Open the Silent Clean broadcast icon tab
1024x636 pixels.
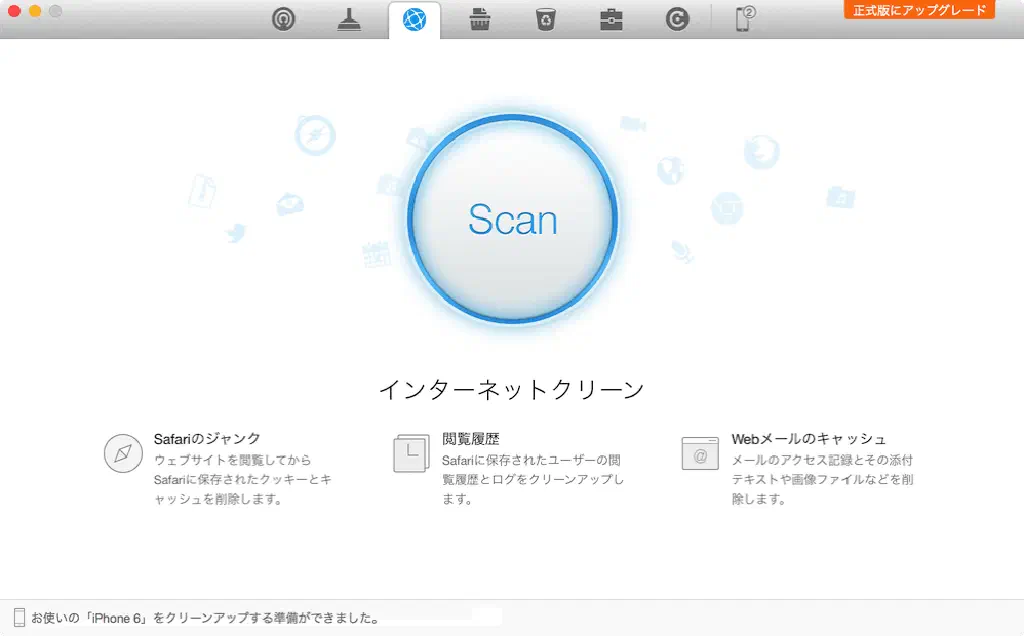[284, 20]
